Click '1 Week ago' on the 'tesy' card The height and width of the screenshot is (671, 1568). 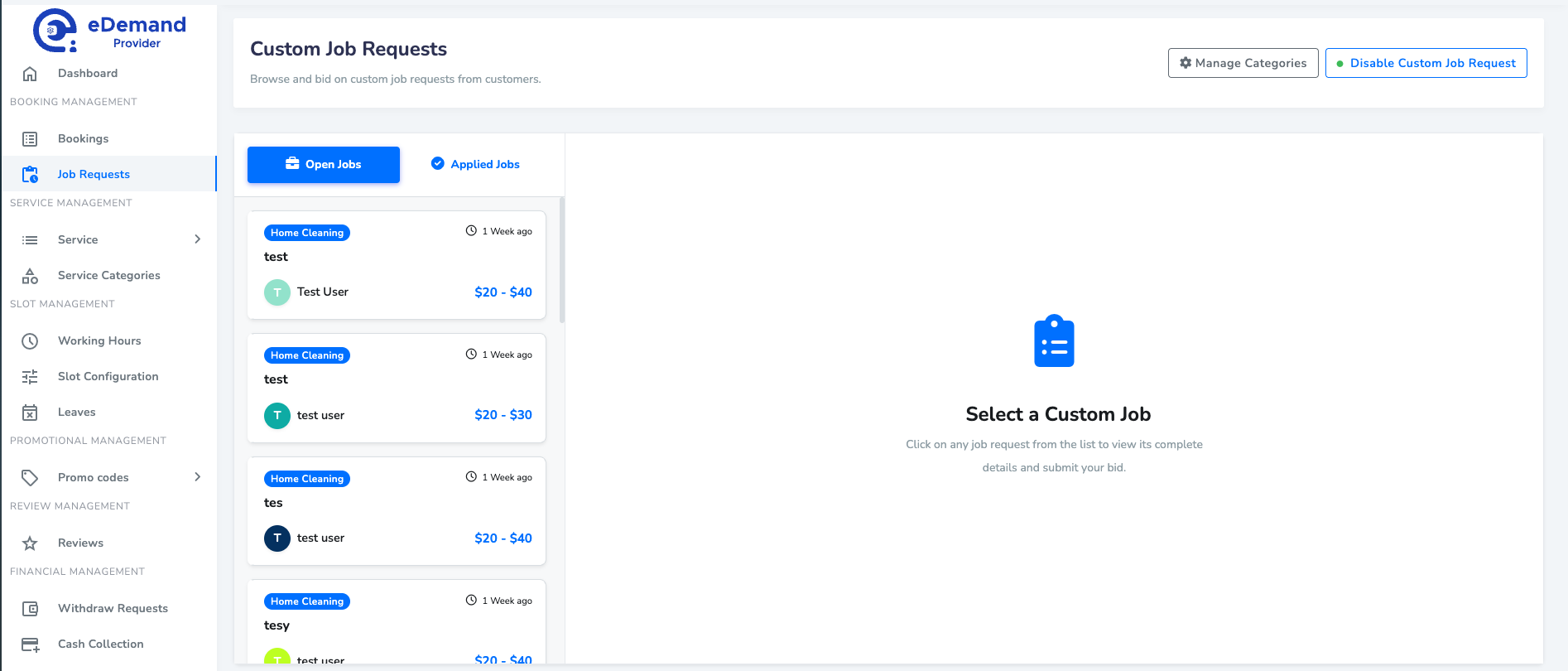507,601
